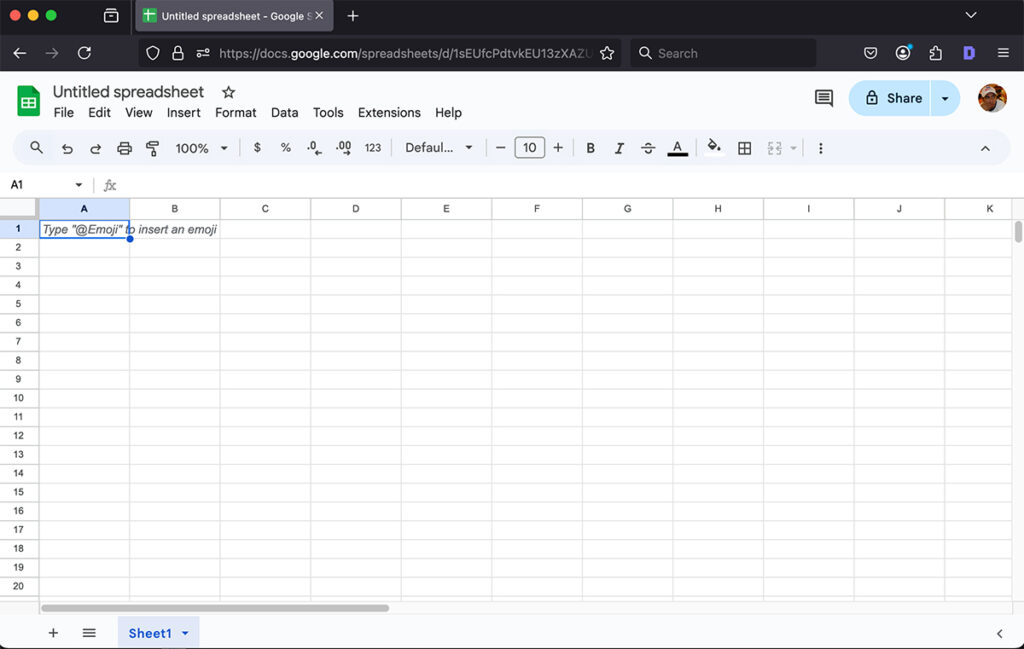Select the text color control

(x=677, y=147)
